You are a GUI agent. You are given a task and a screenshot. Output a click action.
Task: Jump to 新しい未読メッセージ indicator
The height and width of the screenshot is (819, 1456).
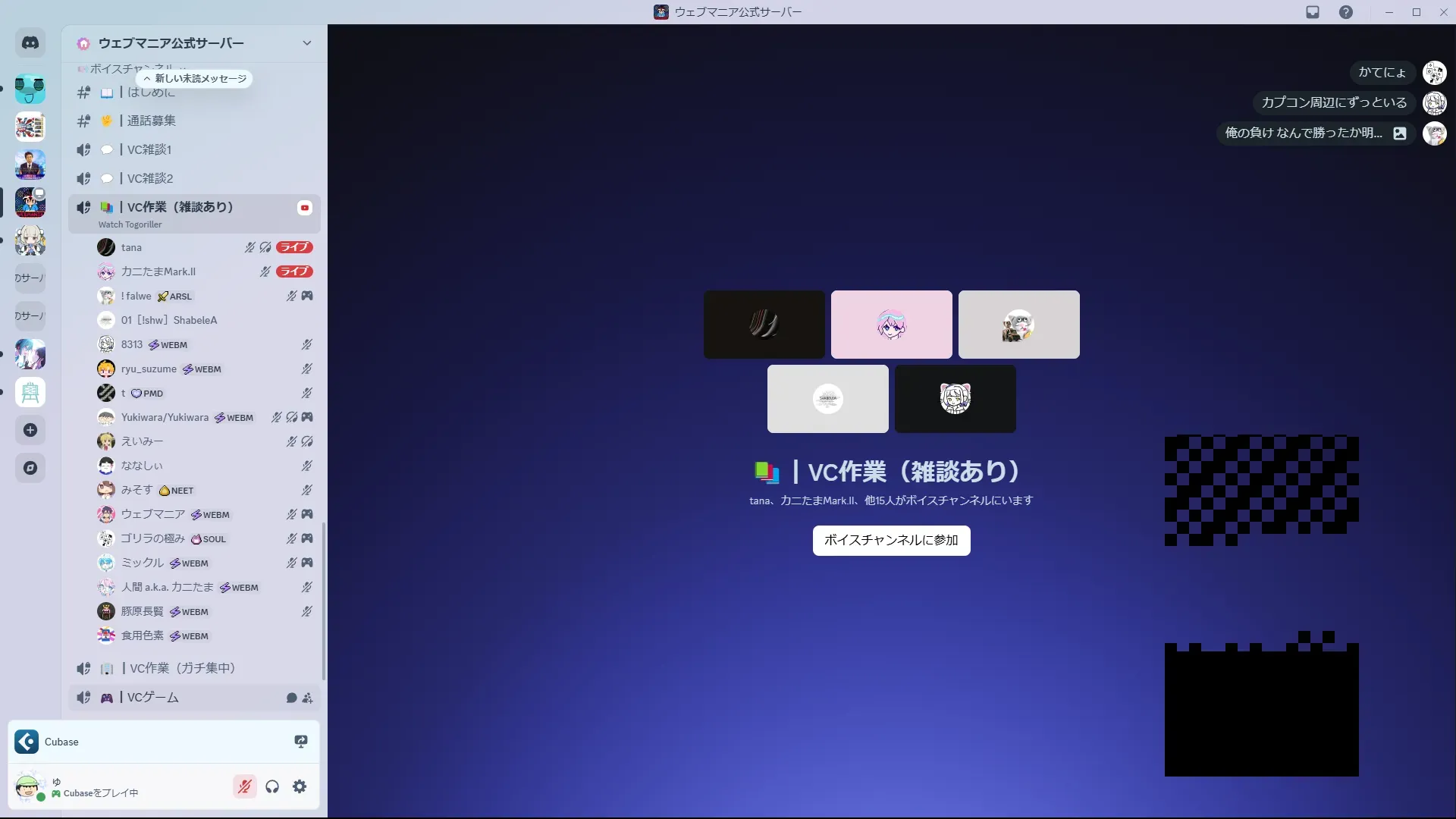point(195,79)
